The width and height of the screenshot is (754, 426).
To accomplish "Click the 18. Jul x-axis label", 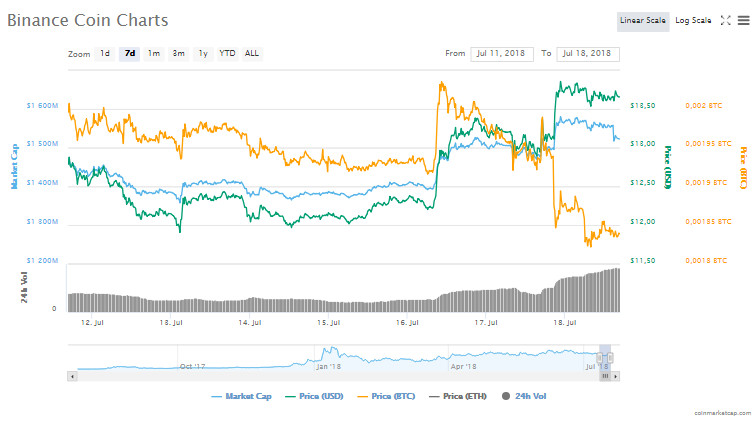I will (565, 323).
